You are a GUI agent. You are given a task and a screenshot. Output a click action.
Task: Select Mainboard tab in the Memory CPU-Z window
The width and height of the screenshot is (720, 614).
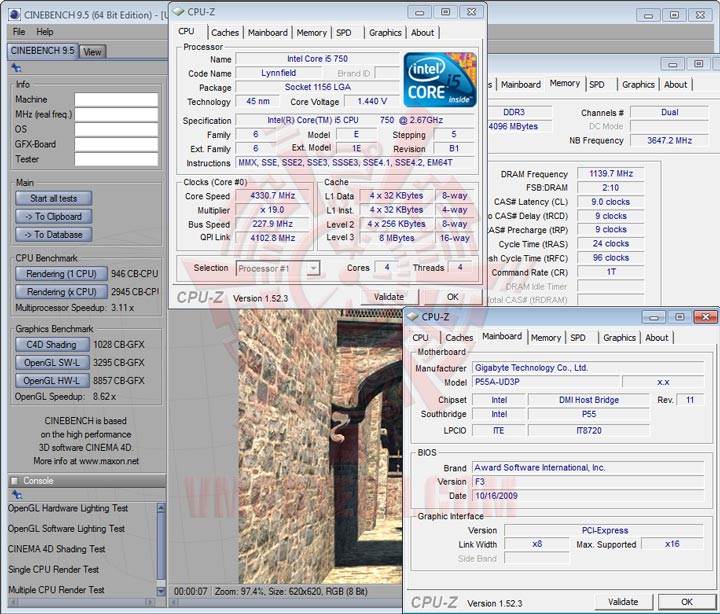[521, 84]
